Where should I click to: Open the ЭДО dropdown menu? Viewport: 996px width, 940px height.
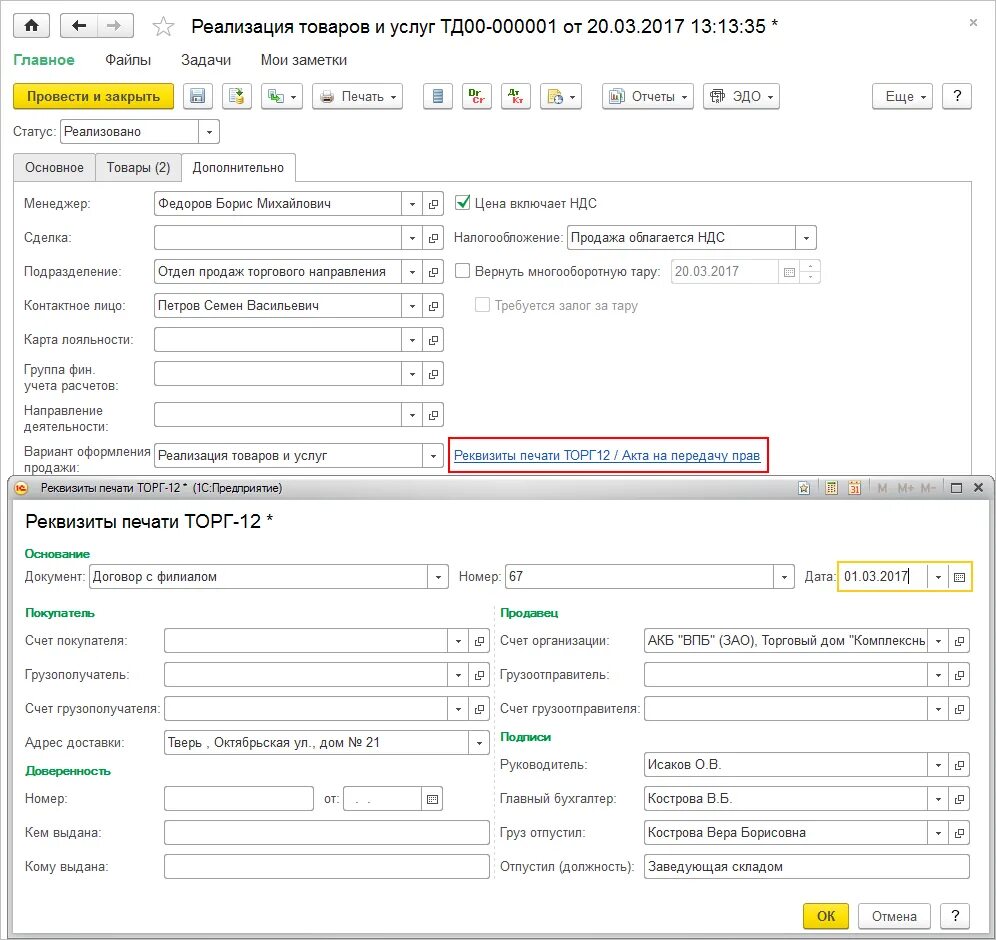(741, 97)
